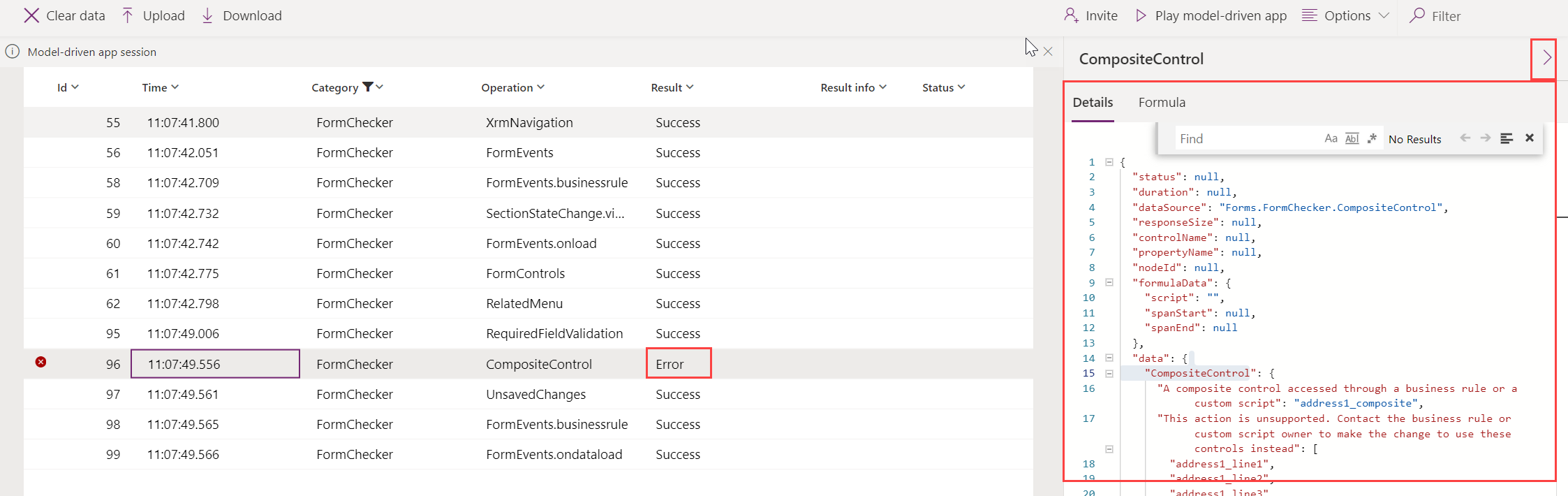Click the funnel filter icon on Category column
Viewport: 1568px width, 496px height.
coord(368,87)
